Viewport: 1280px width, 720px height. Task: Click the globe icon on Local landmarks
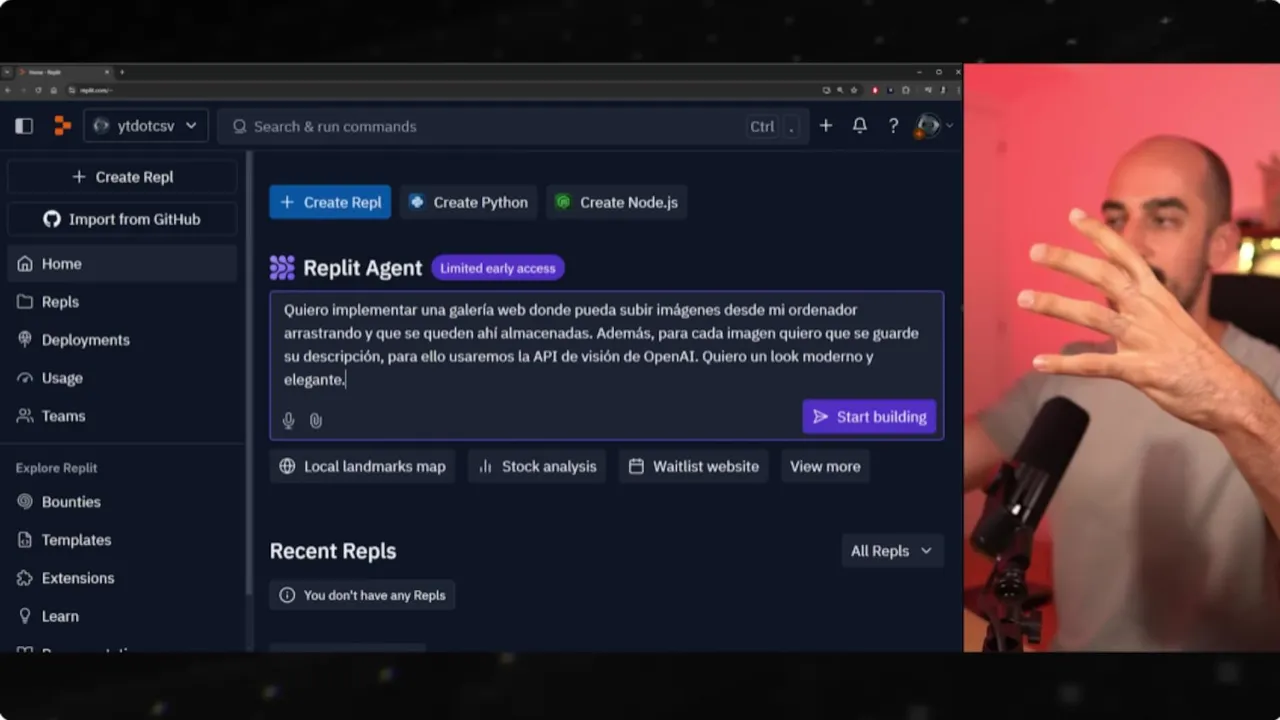[x=287, y=466]
